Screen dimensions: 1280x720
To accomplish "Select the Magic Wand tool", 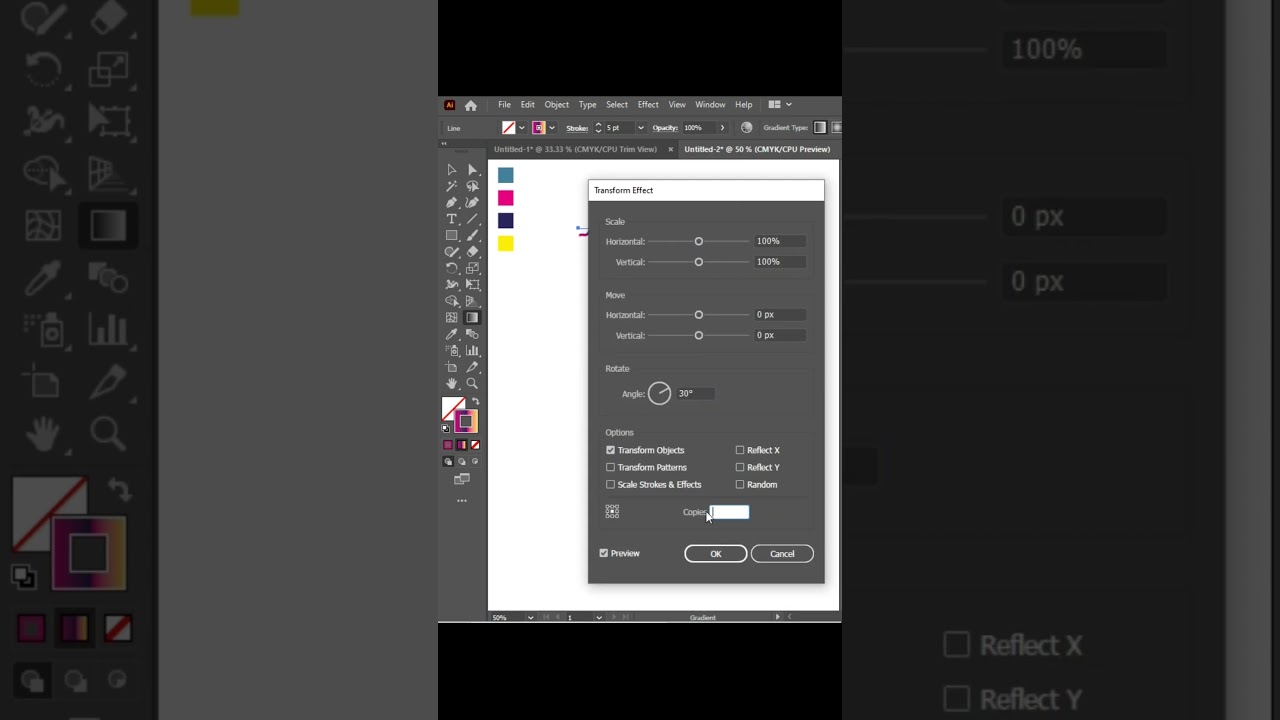I will [x=452, y=186].
